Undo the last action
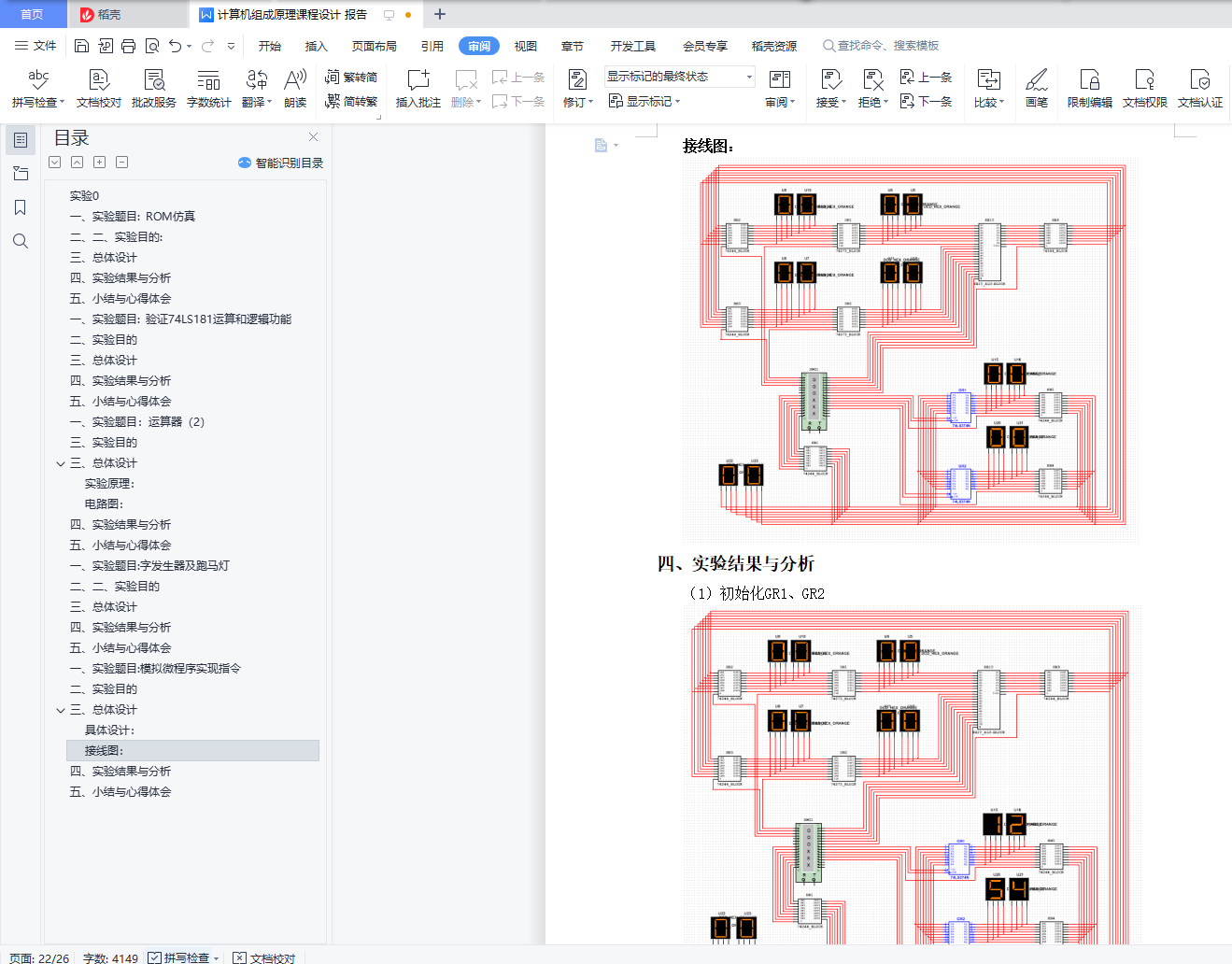This screenshot has height=964, width=1232. coord(175,46)
